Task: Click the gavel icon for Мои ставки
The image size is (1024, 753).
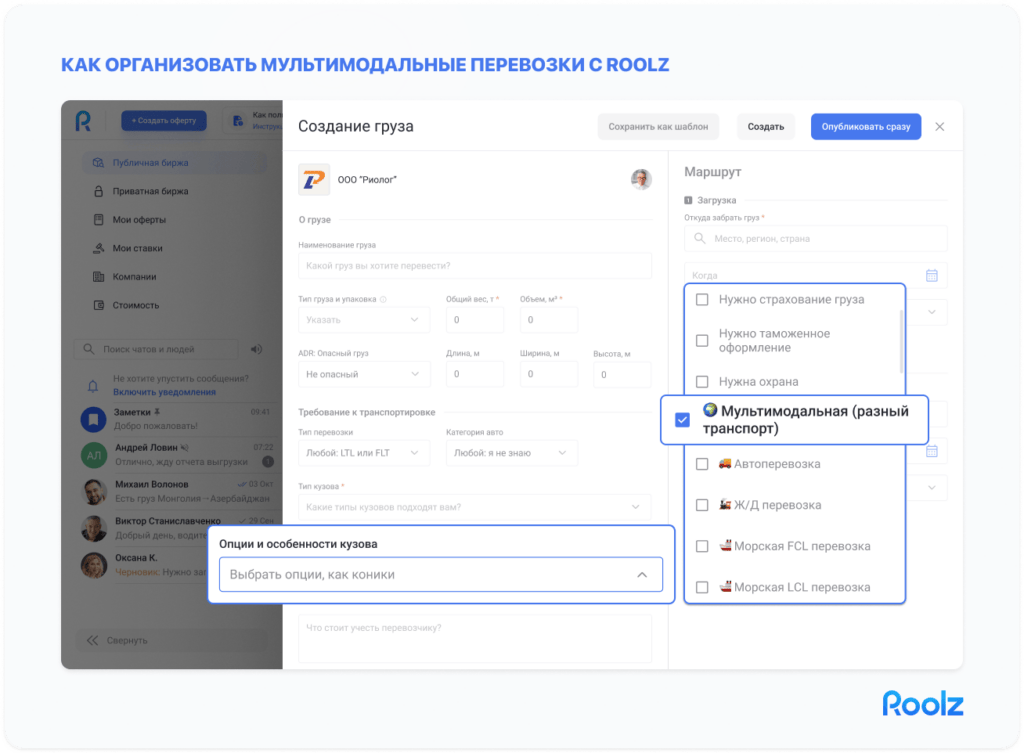Action: [x=99, y=248]
